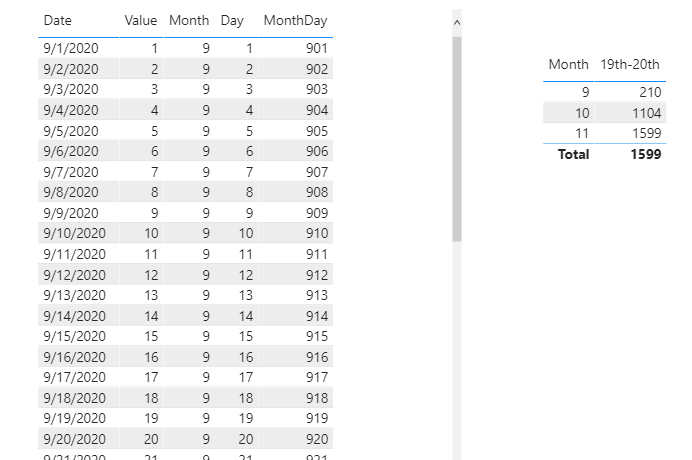
Task: Click the MonthDay value 920
Action: (317, 439)
